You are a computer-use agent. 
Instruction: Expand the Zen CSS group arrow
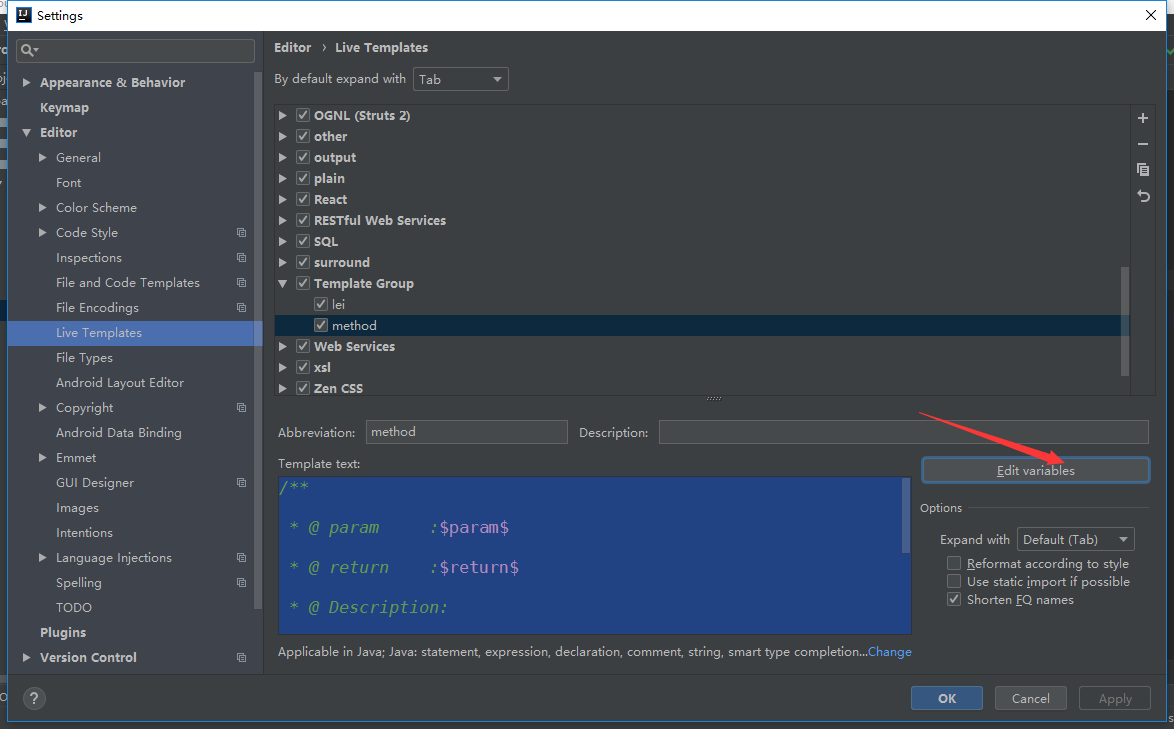point(283,388)
